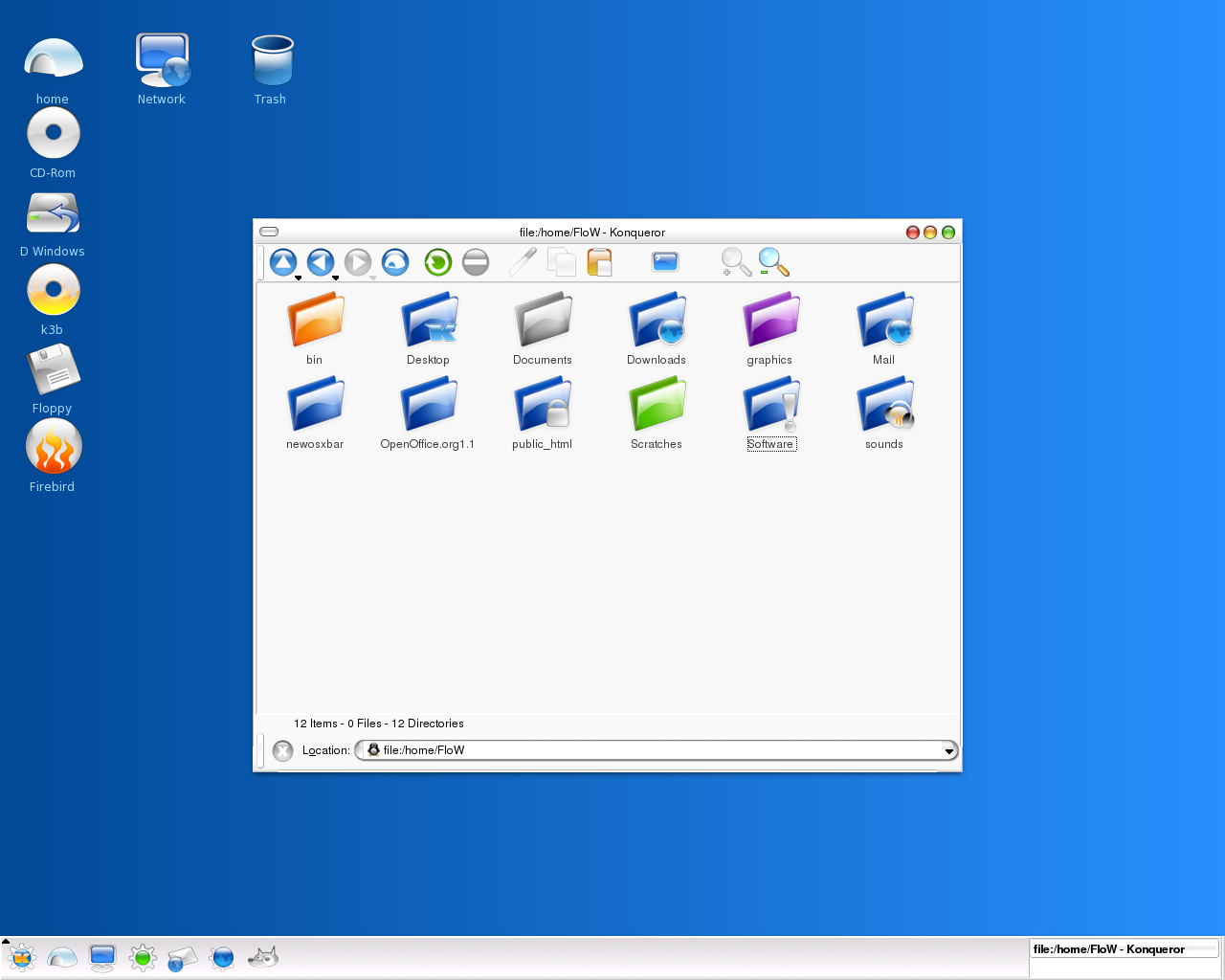
Task: Click the yellow minimize button in title bar
Action: tap(930, 232)
